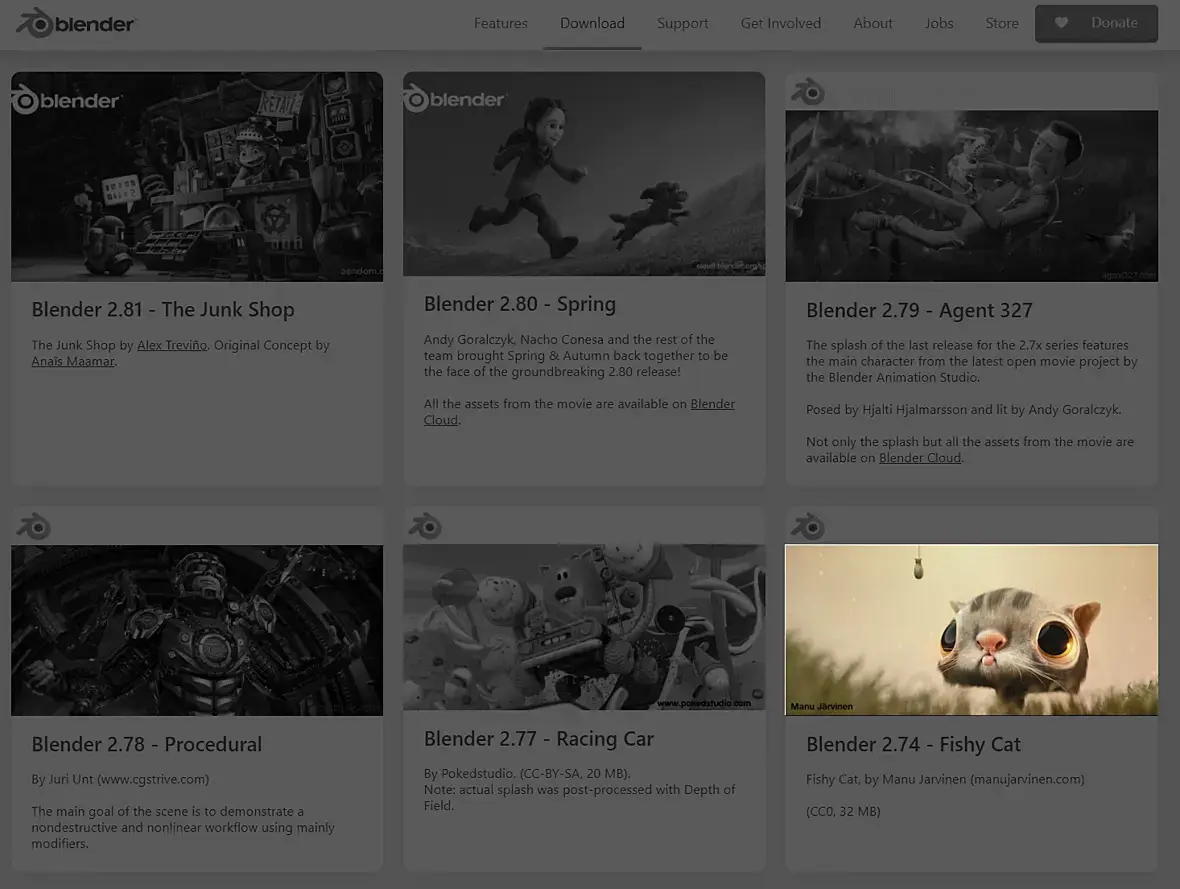Click heading Blender 2.74 - Fishy Cat
This screenshot has width=1180, height=889.
tap(913, 744)
